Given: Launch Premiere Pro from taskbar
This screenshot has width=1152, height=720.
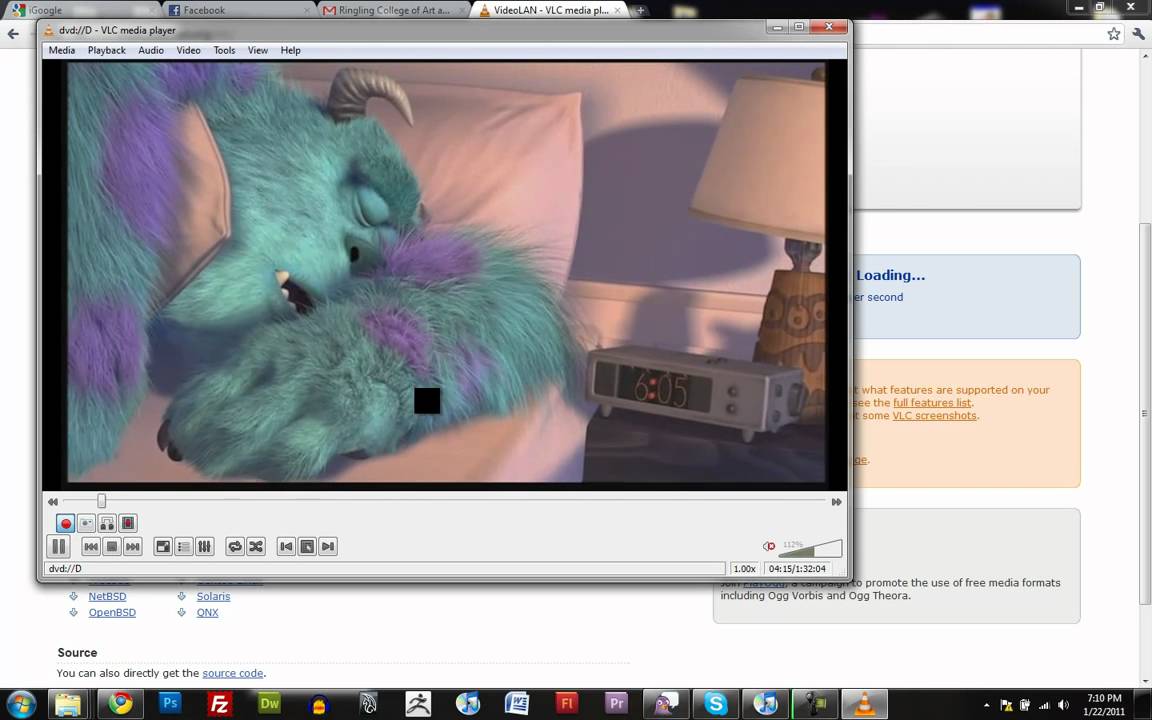Looking at the screenshot, I should tap(616, 704).
